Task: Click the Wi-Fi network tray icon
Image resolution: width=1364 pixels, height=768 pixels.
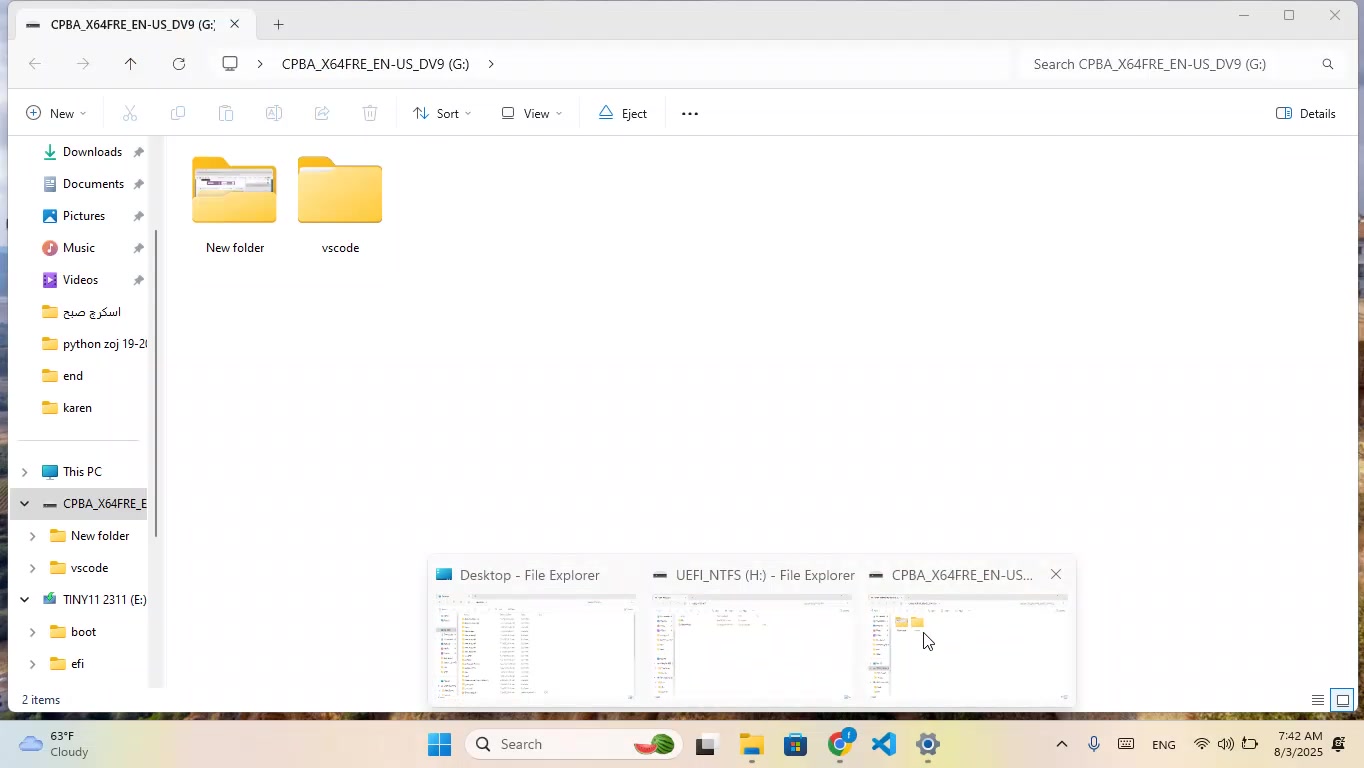Action: [1202, 745]
